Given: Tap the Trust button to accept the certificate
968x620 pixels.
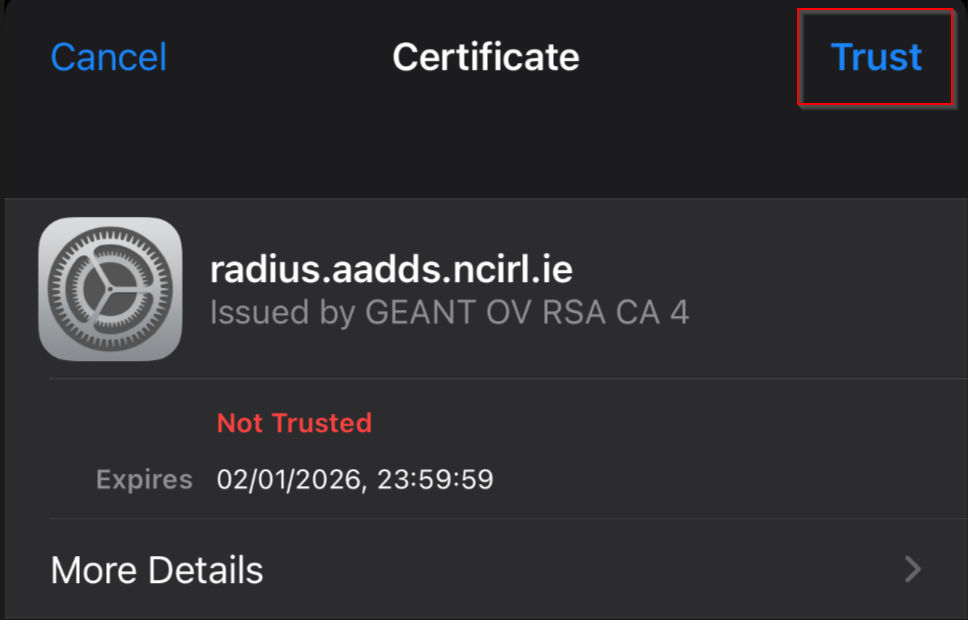Looking at the screenshot, I should [x=875, y=57].
